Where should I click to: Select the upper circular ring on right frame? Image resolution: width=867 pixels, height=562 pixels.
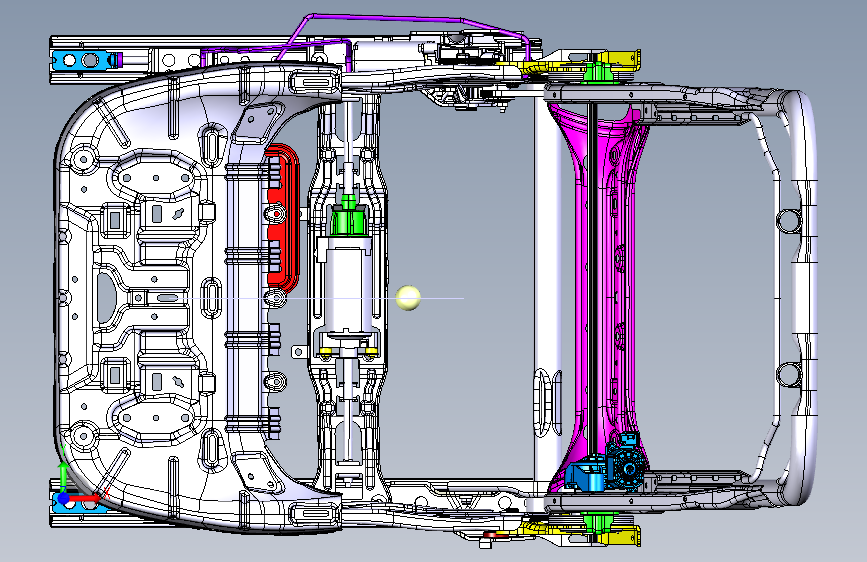pyautogui.click(x=787, y=220)
